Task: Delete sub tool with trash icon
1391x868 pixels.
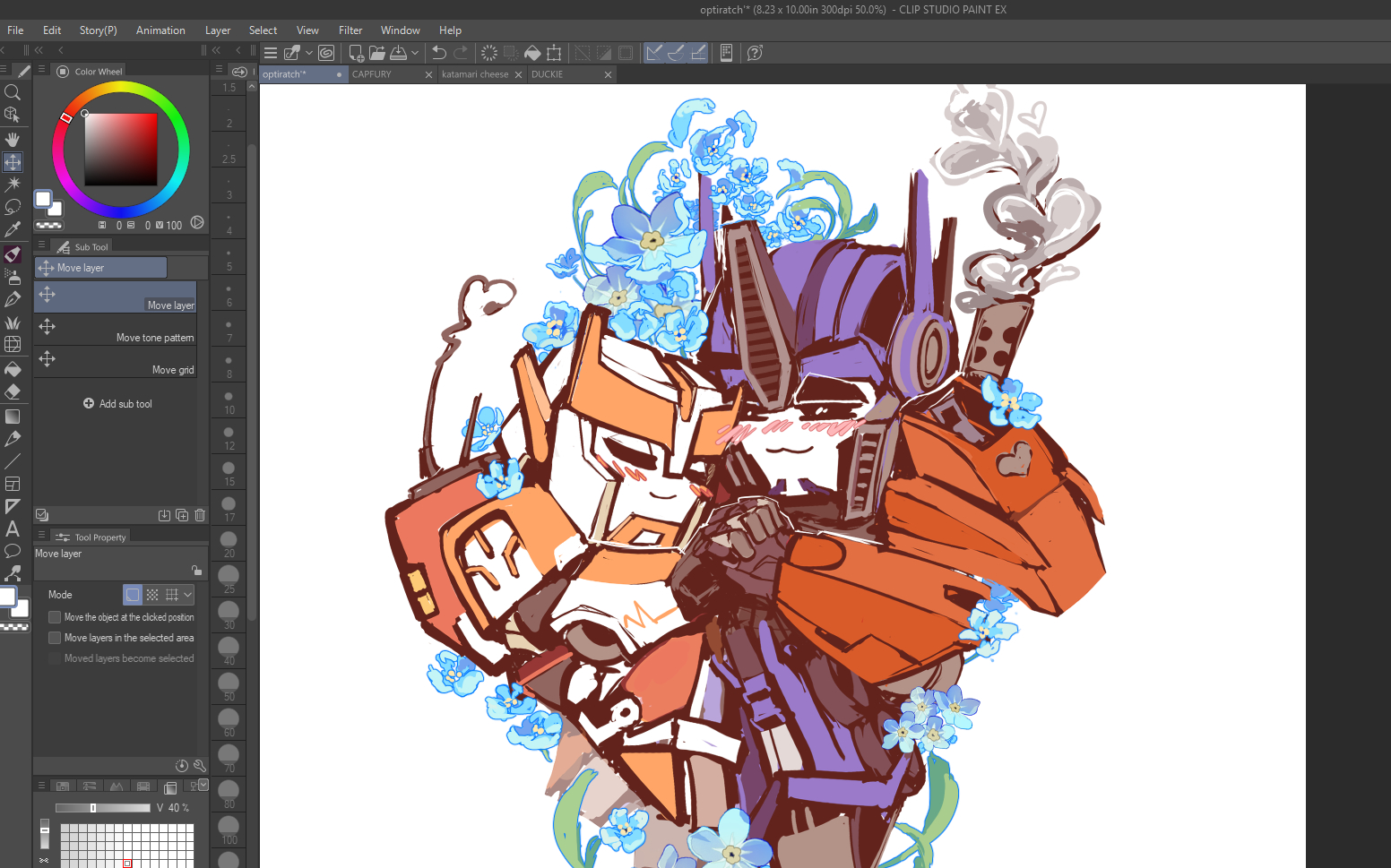Action: 200,515
